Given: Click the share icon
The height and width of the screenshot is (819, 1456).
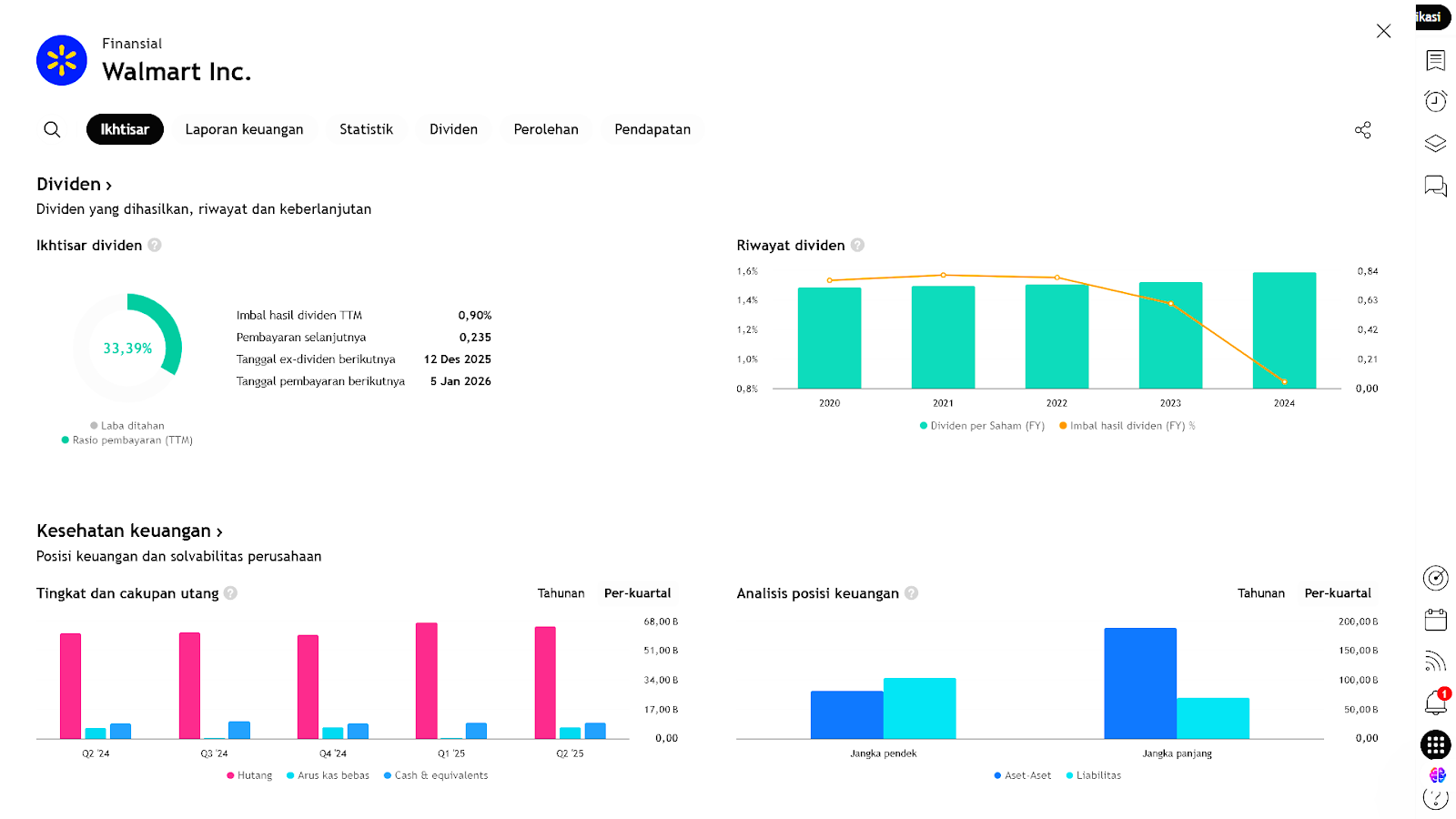Looking at the screenshot, I should click(x=1362, y=130).
